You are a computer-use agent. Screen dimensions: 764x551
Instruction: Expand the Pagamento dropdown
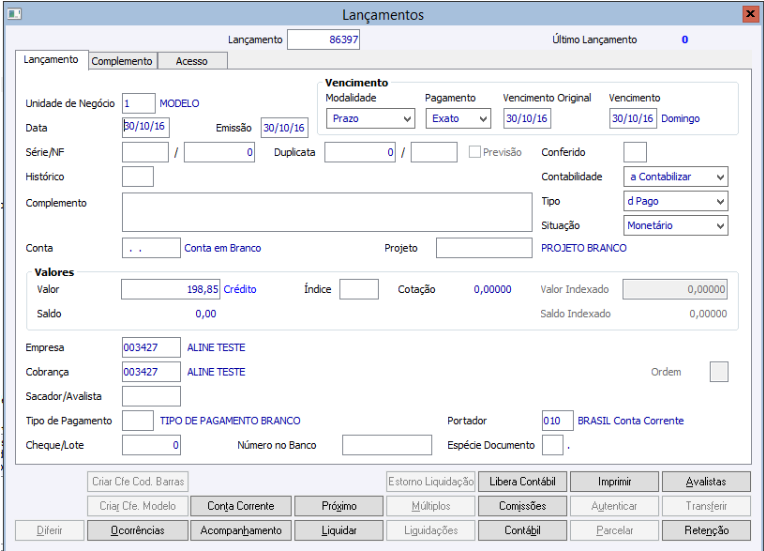pos(458,119)
